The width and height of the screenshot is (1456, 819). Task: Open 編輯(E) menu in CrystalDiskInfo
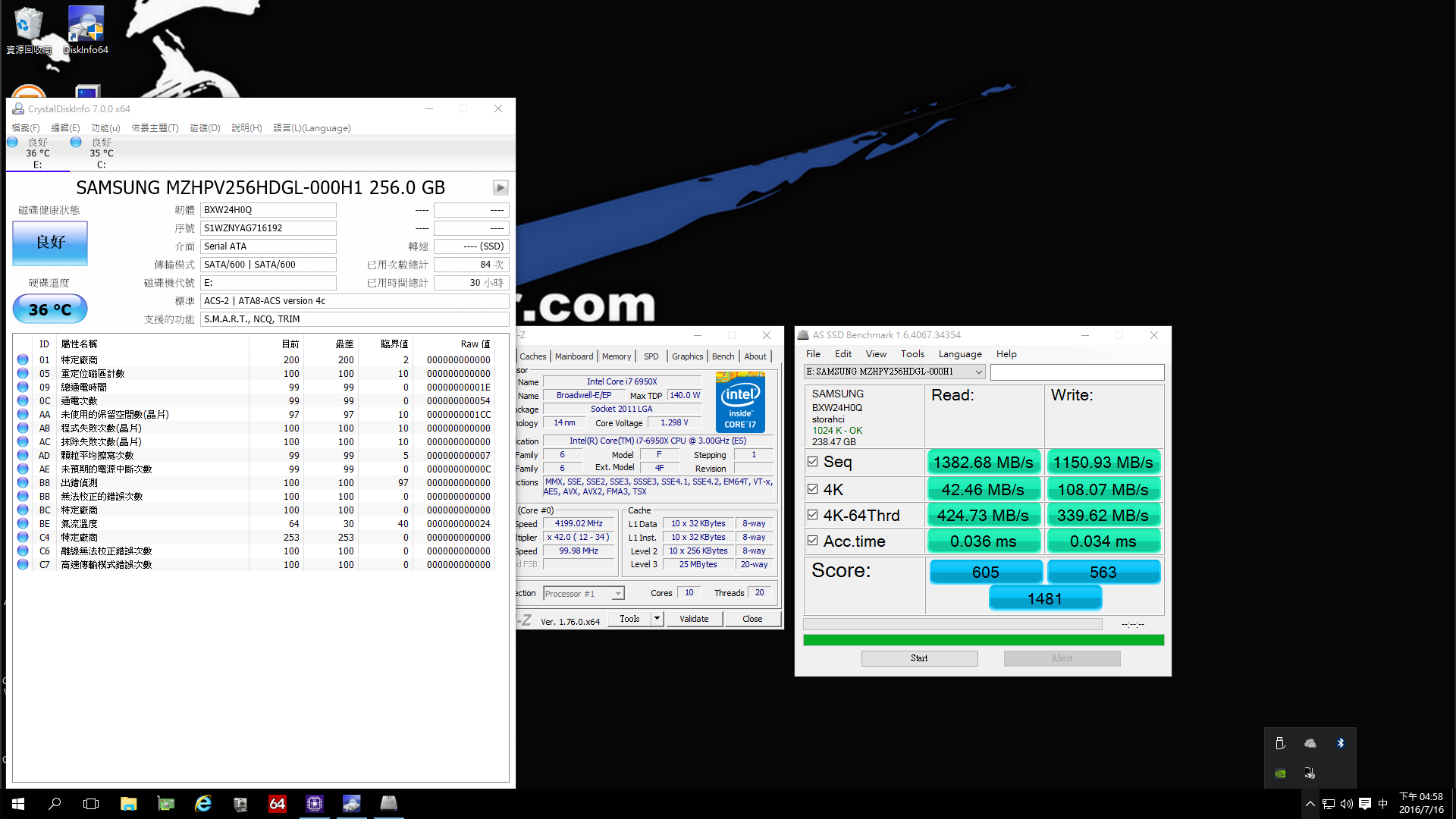pyautogui.click(x=65, y=128)
